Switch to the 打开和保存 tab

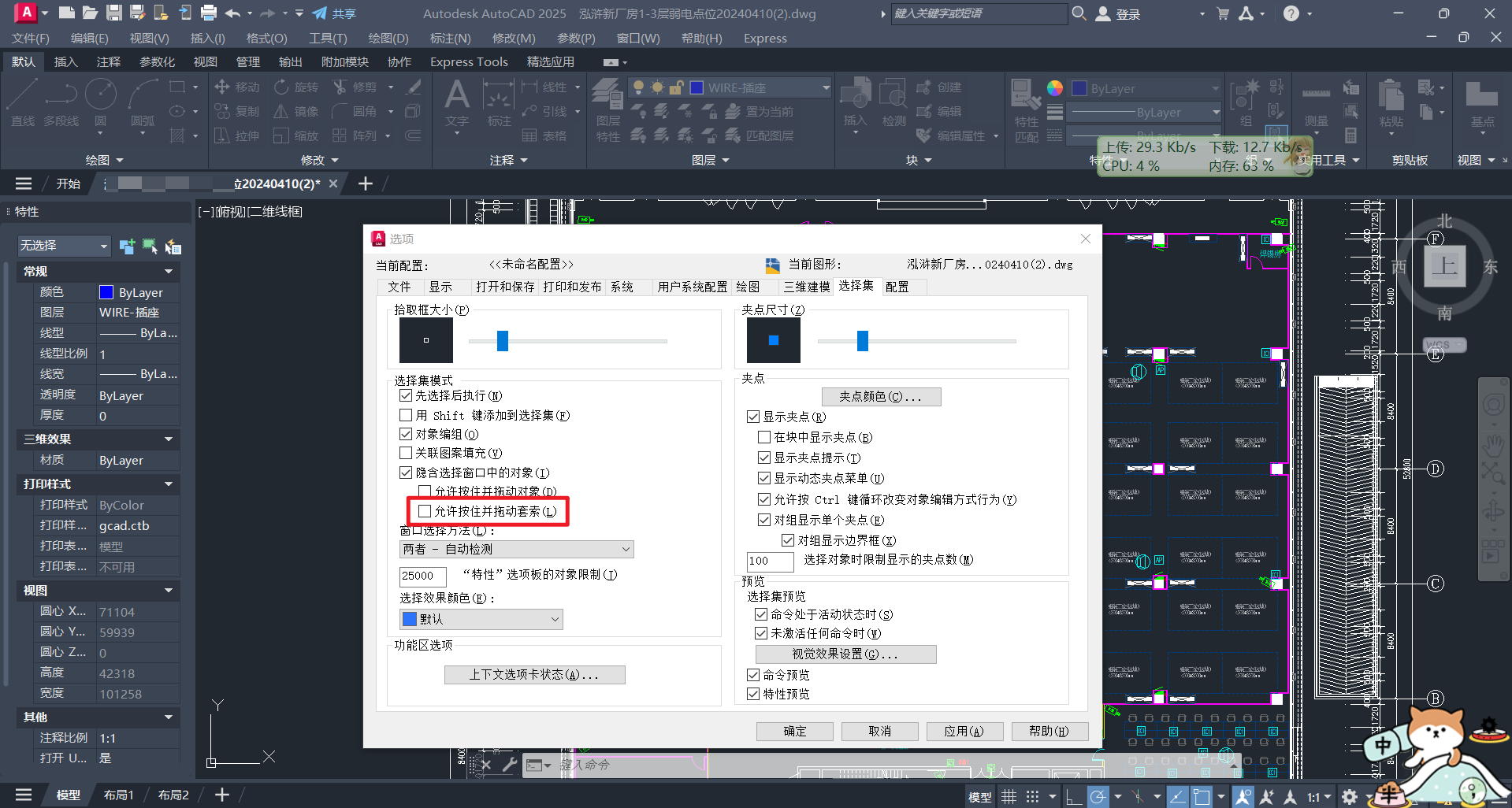[x=505, y=287]
